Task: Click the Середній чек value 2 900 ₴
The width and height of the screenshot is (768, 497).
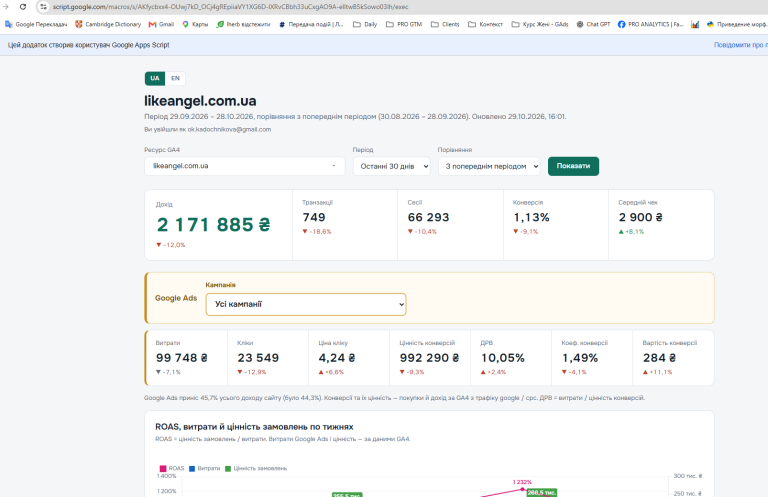Action: click(641, 217)
